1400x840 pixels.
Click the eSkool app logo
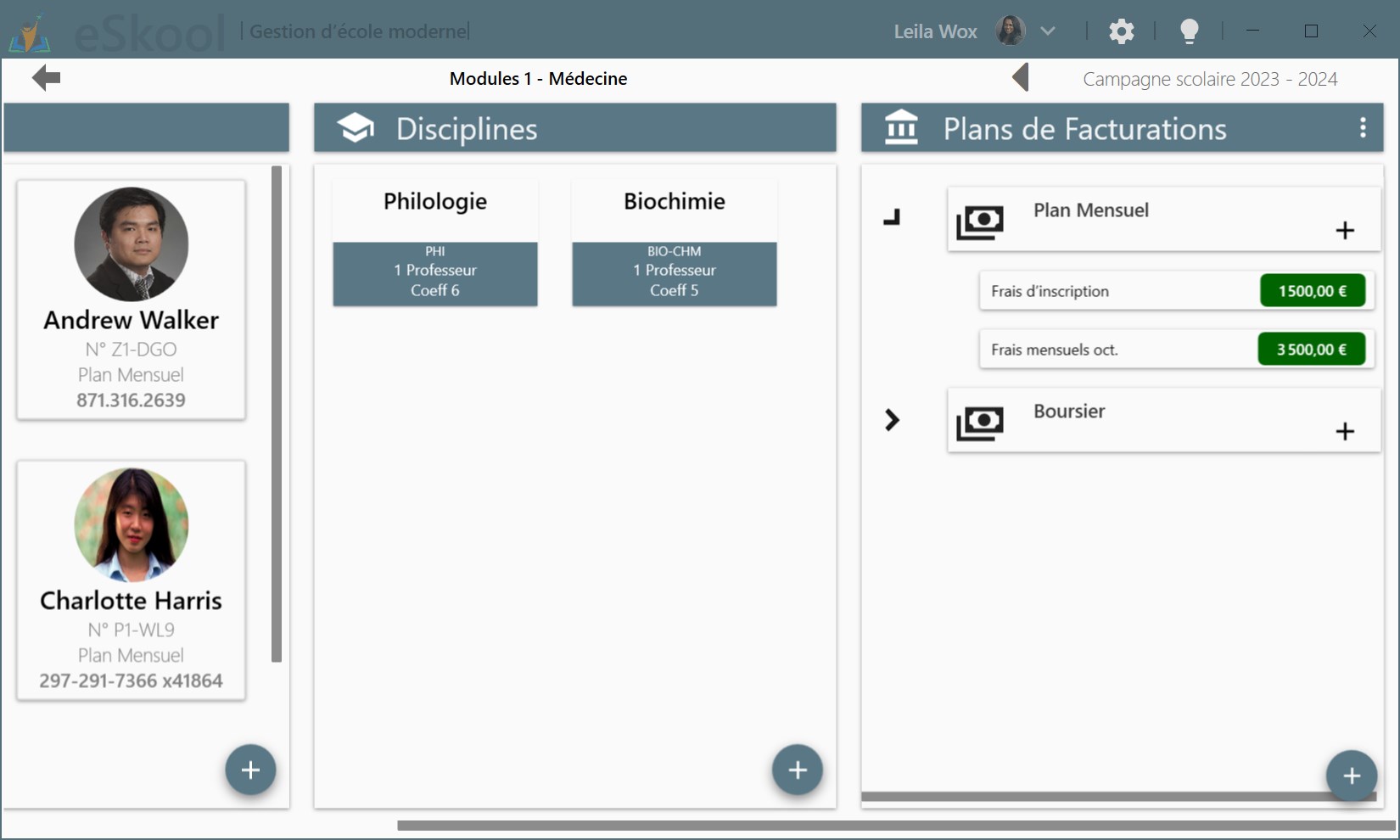pyautogui.click(x=30, y=32)
